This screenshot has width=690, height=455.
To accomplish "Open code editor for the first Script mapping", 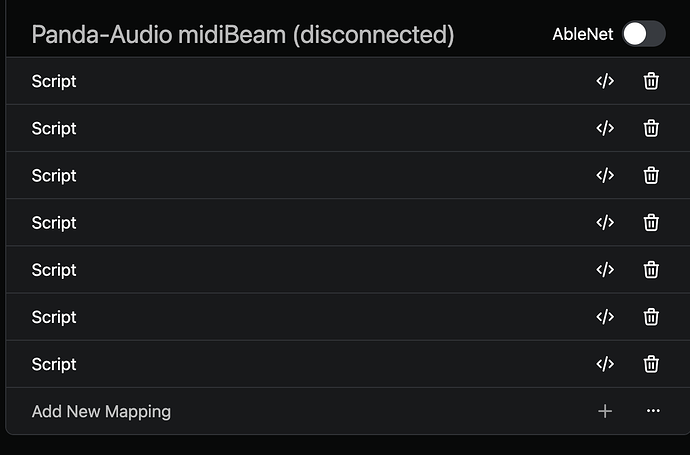I will click(605, 81).
